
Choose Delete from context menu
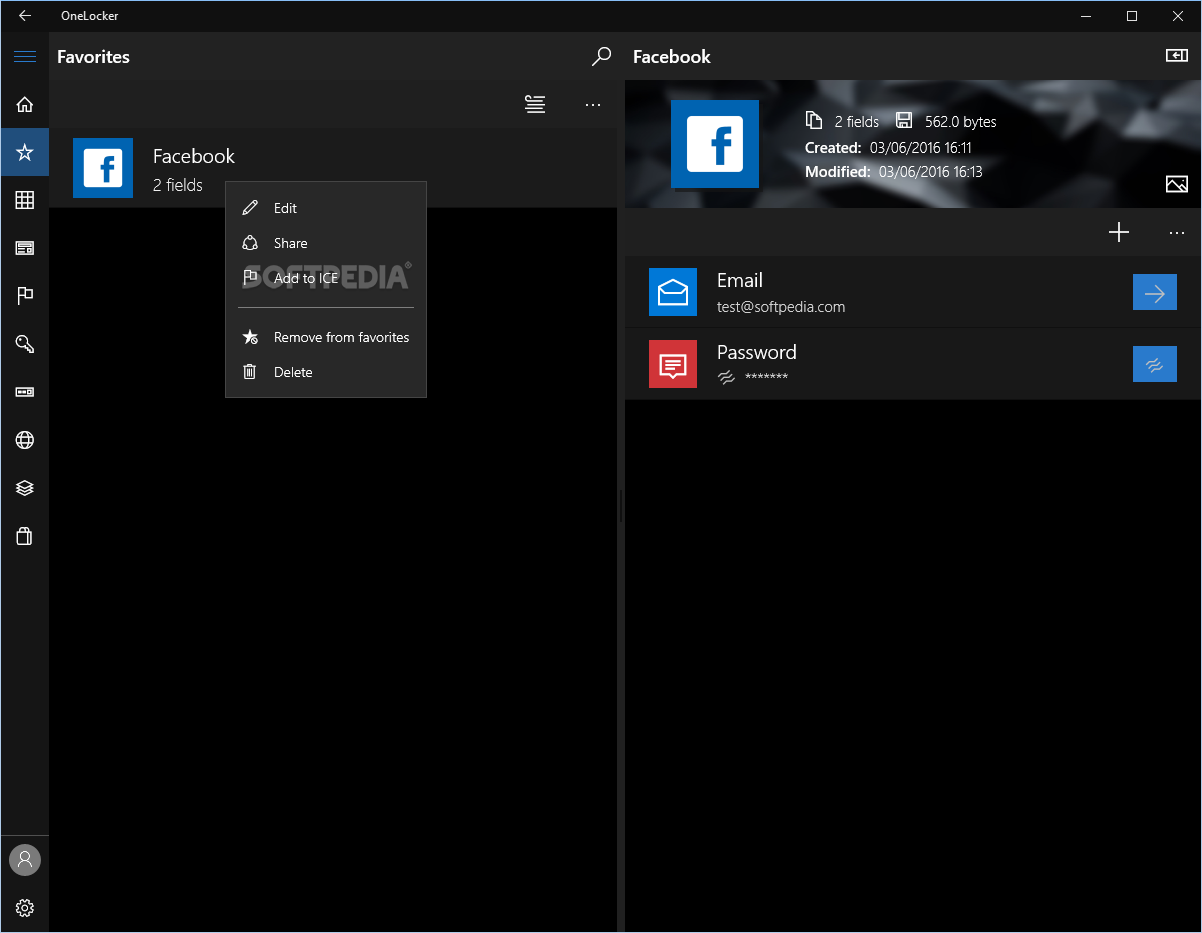[x=326, y=372]
